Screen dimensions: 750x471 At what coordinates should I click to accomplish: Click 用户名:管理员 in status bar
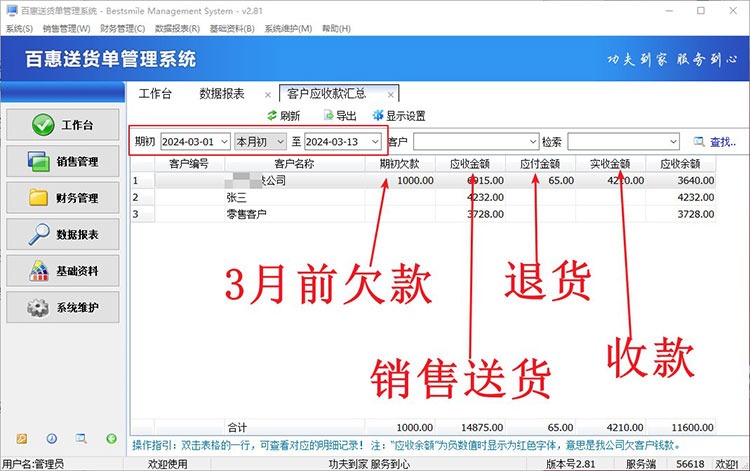33,464
